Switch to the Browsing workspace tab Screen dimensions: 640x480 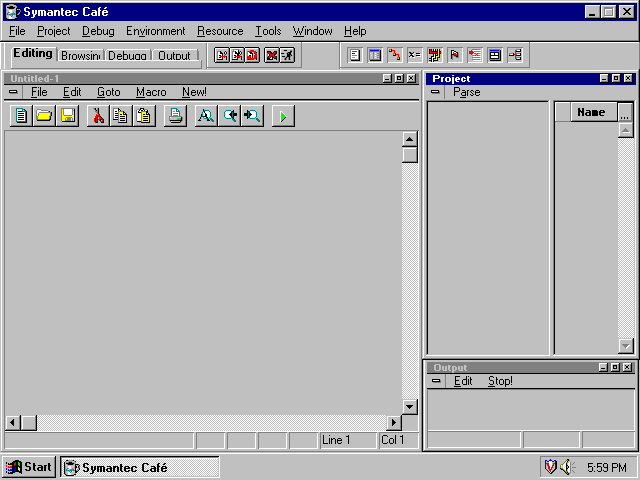point(80,56)
